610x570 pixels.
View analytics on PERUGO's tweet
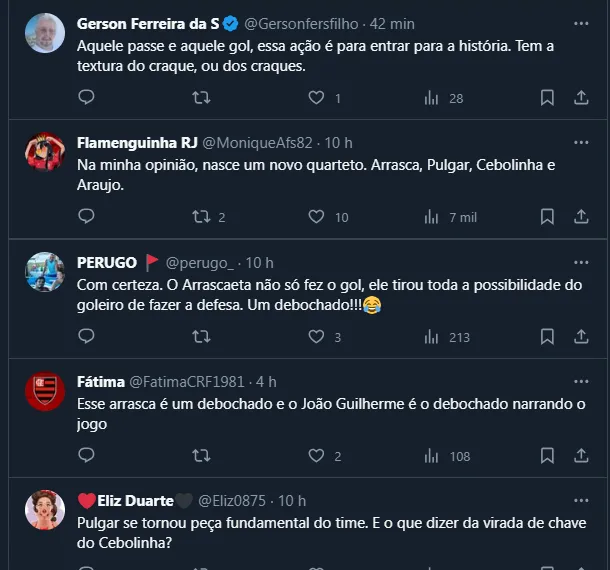click(x=432, y=337)
